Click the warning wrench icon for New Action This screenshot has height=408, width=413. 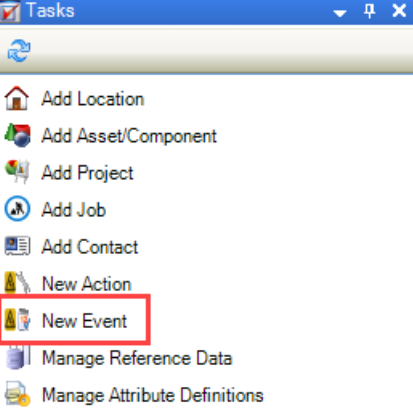pos(17,283)
